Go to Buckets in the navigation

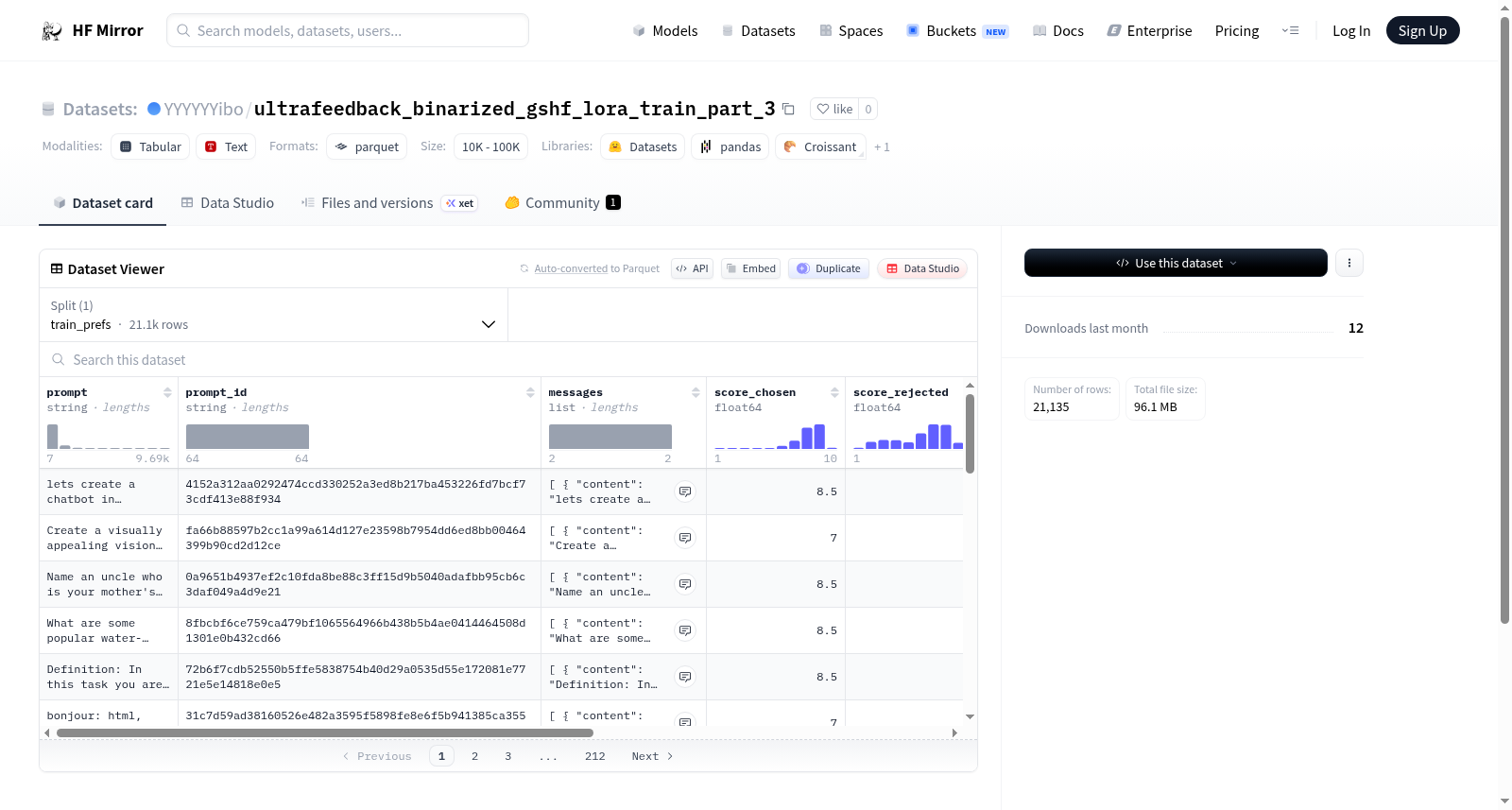click(957, 31)
